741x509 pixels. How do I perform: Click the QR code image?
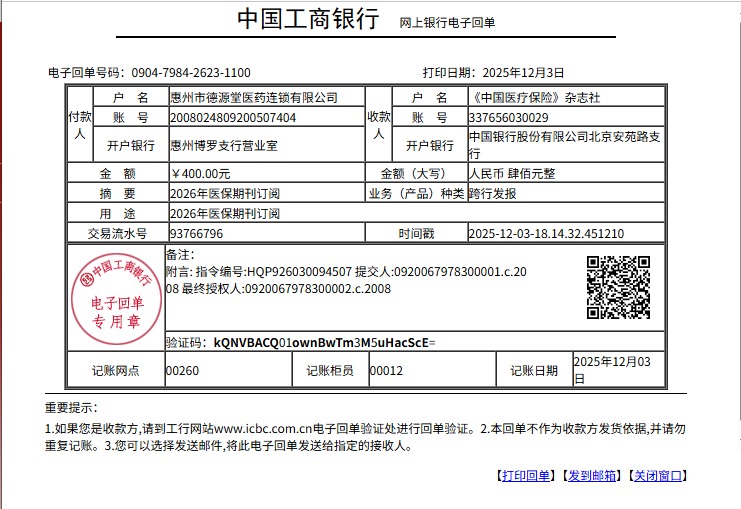pos(617,288)
